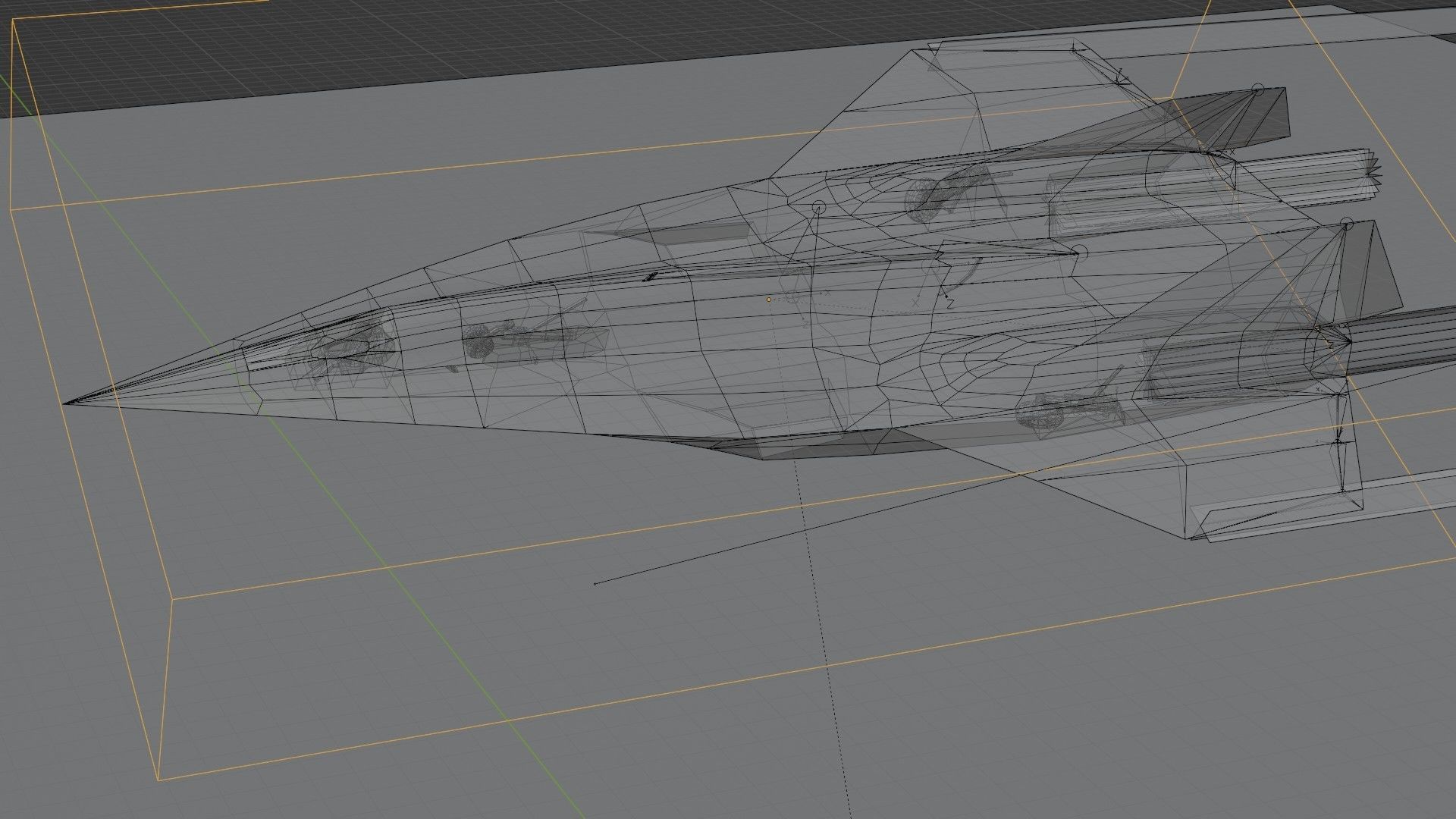
Task: Click the circle empty above the left wing root
Action: coord(818,206)
